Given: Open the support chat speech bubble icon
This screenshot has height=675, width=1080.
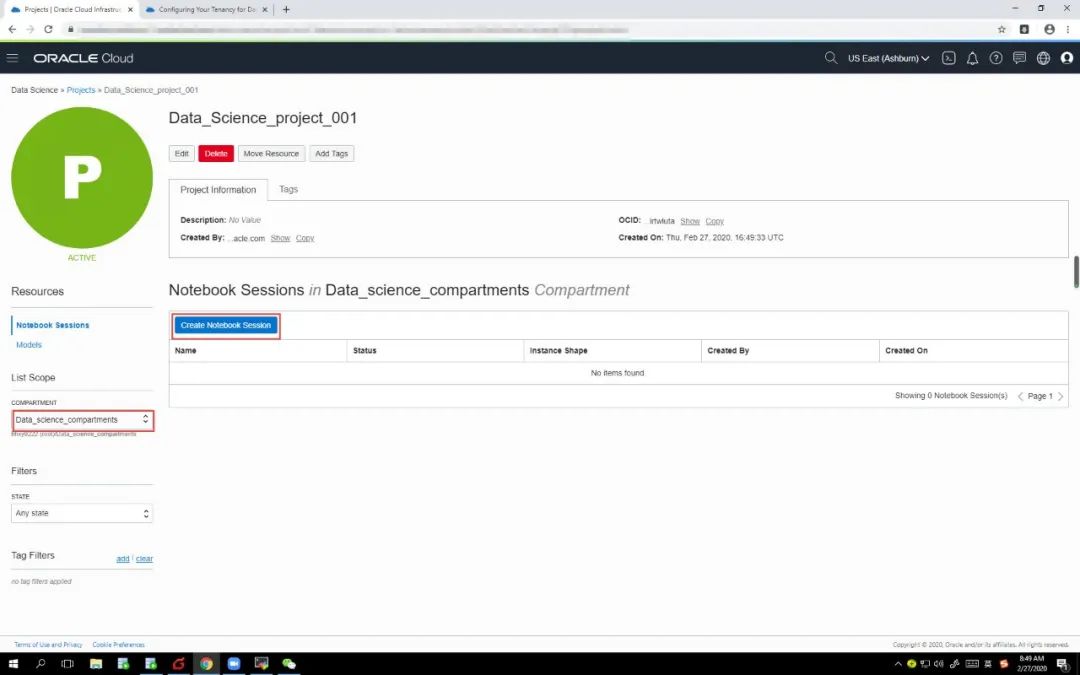Looking at the screenshot, I should point(1019,58).
